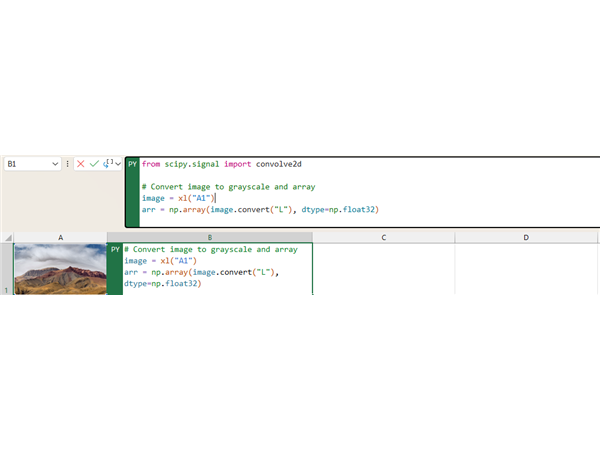The width and height of the screenshot is (600, 450).
Task: Expand the Name Box dropdown
Action: tap(54, 163)
